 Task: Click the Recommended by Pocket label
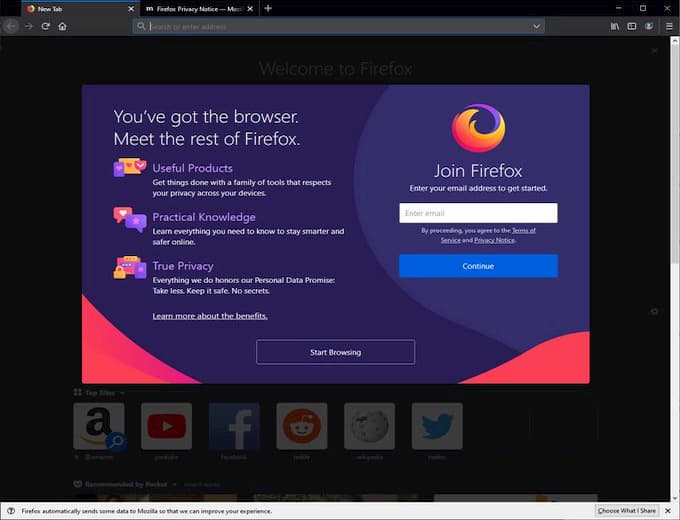126,484
